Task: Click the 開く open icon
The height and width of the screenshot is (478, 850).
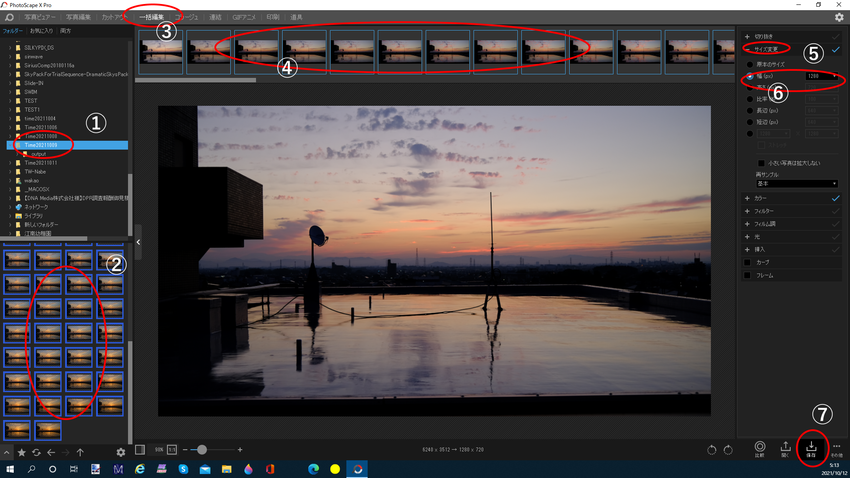Action: 785,449
